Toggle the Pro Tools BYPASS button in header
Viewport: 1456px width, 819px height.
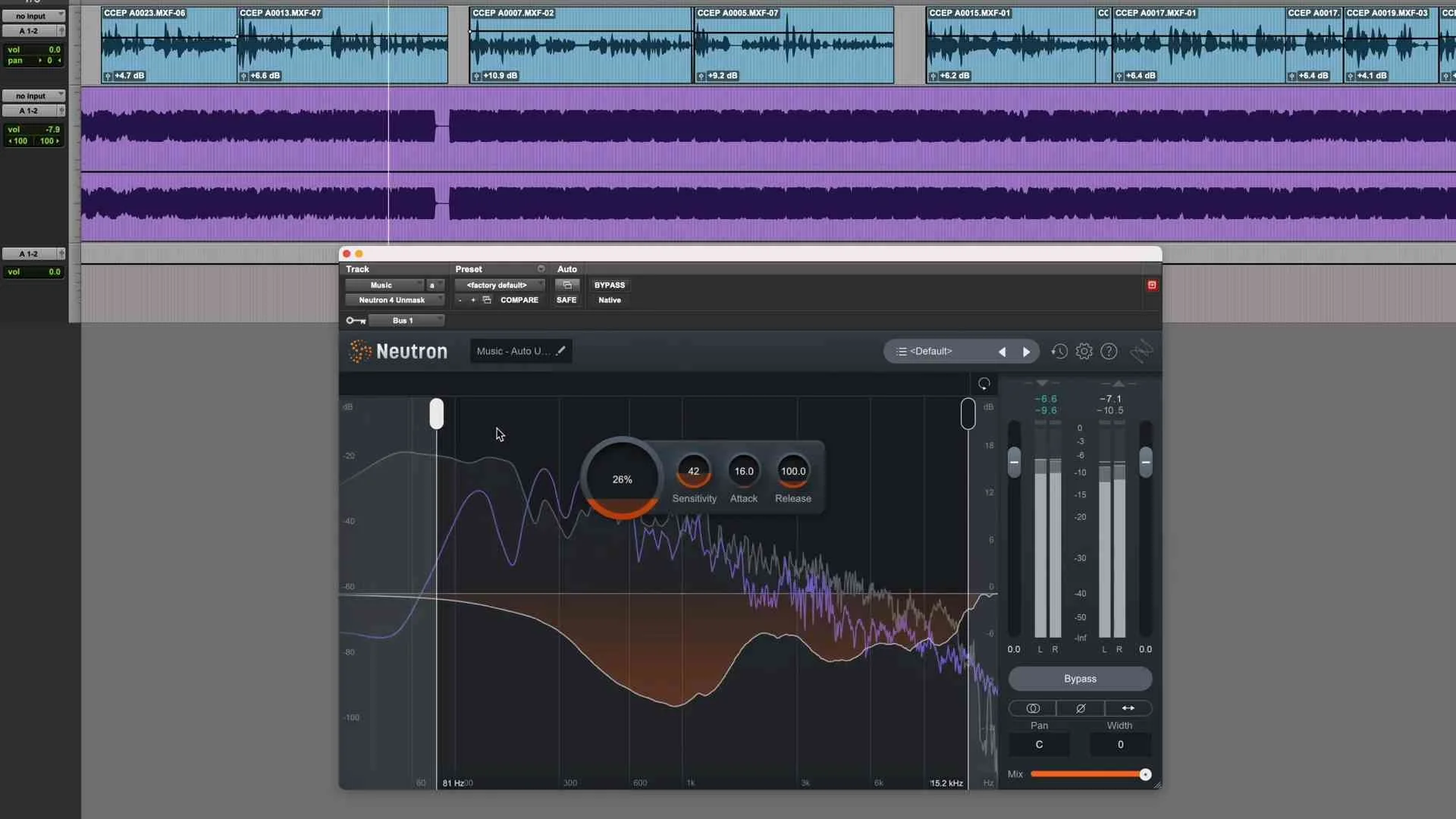(609, 285)
